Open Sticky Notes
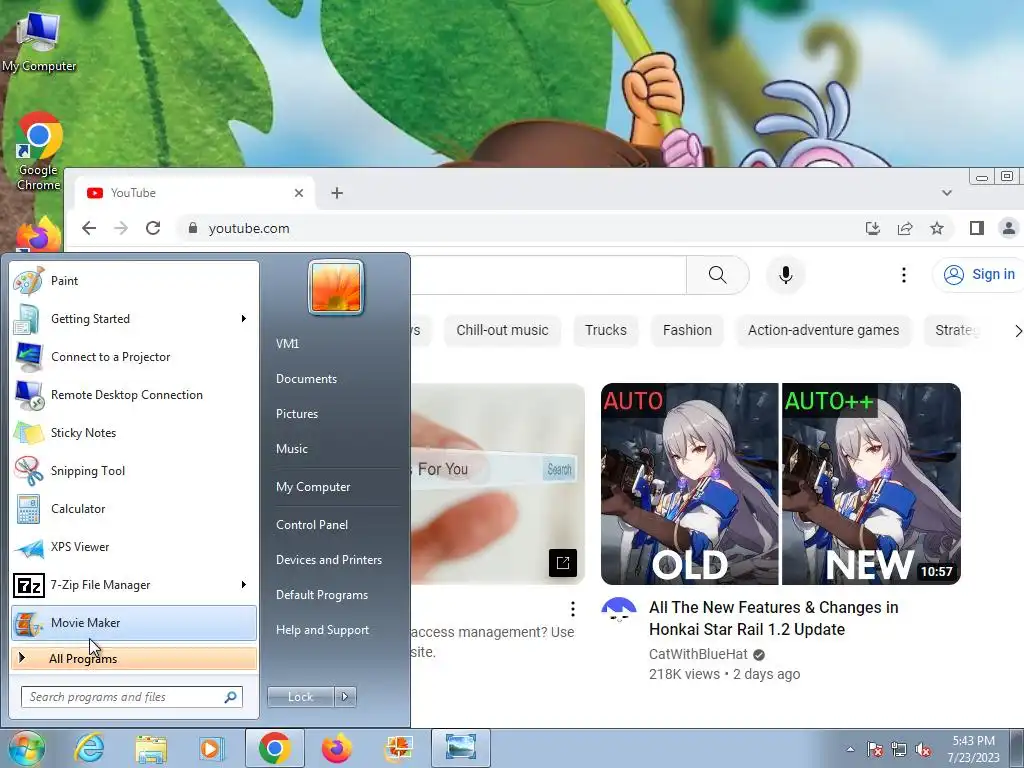The image size is (1024, 768). [134, 432]
